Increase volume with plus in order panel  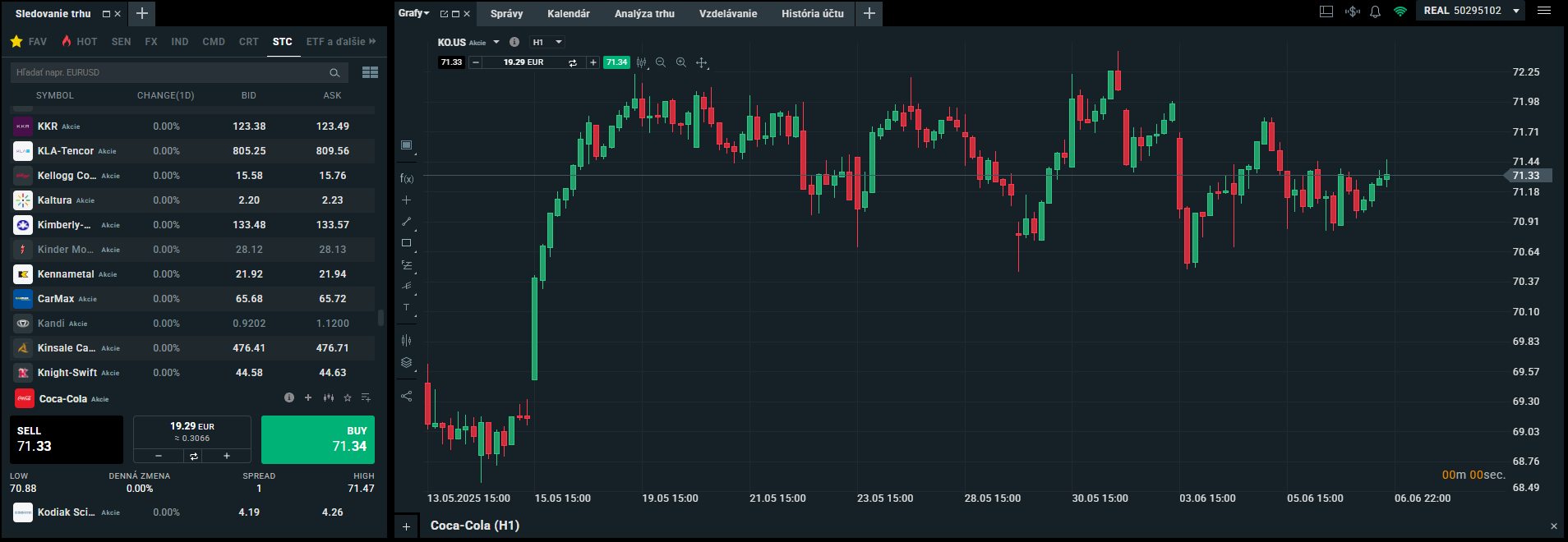tap(227, 456)
